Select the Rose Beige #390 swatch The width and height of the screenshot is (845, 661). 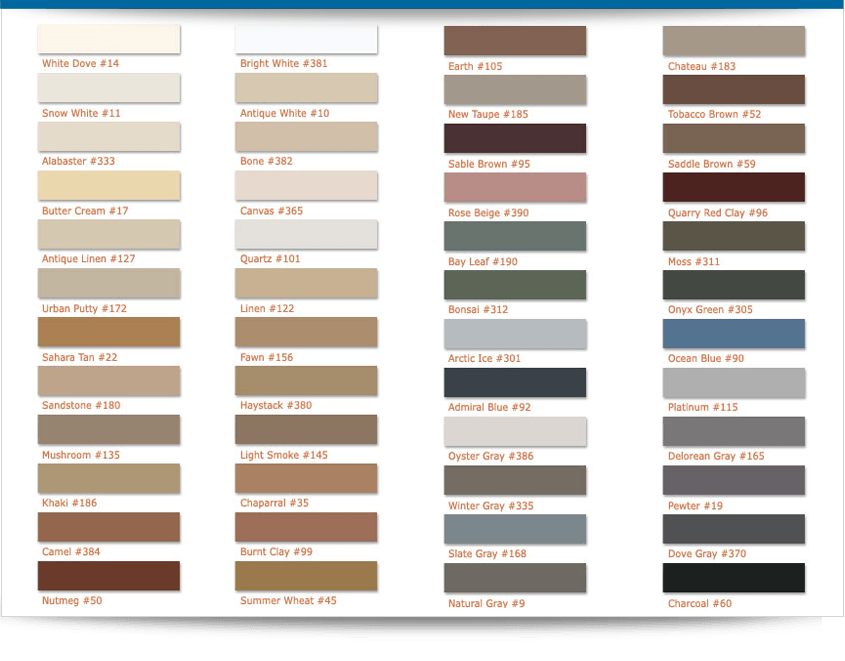click(x=515, y=187)
